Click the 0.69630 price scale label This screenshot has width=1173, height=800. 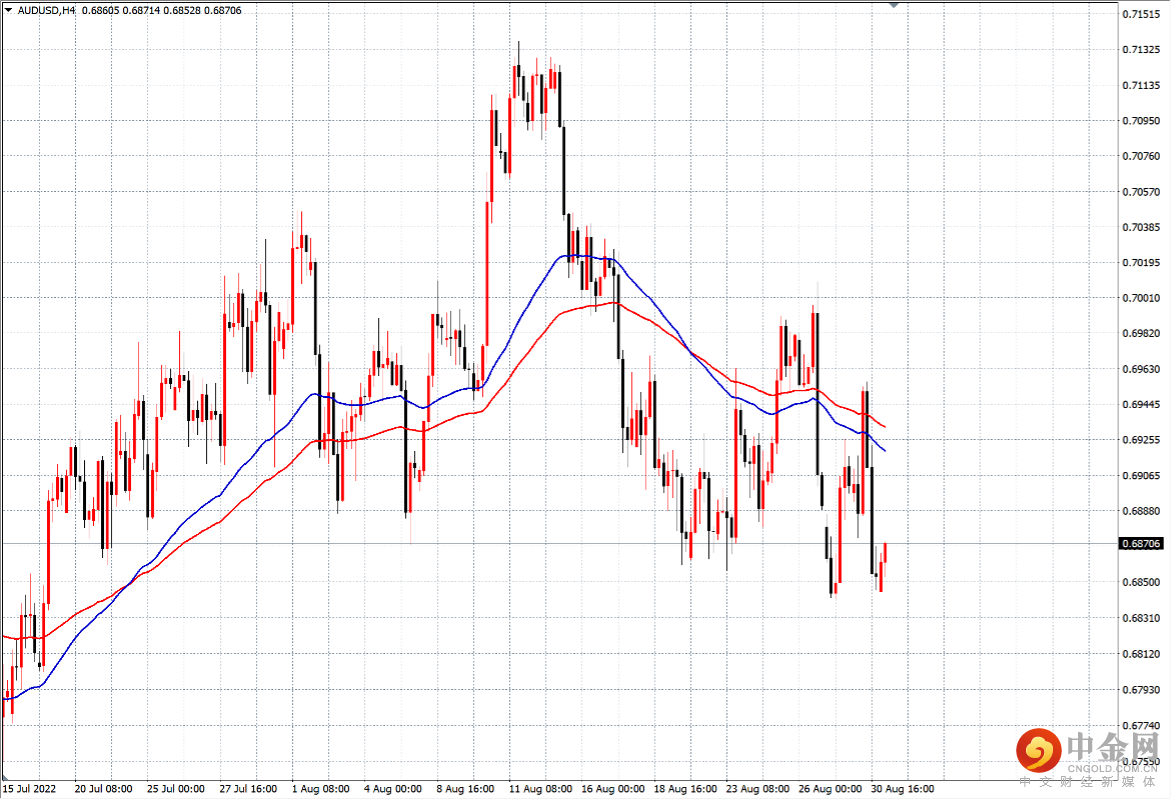pos(1142,369)
